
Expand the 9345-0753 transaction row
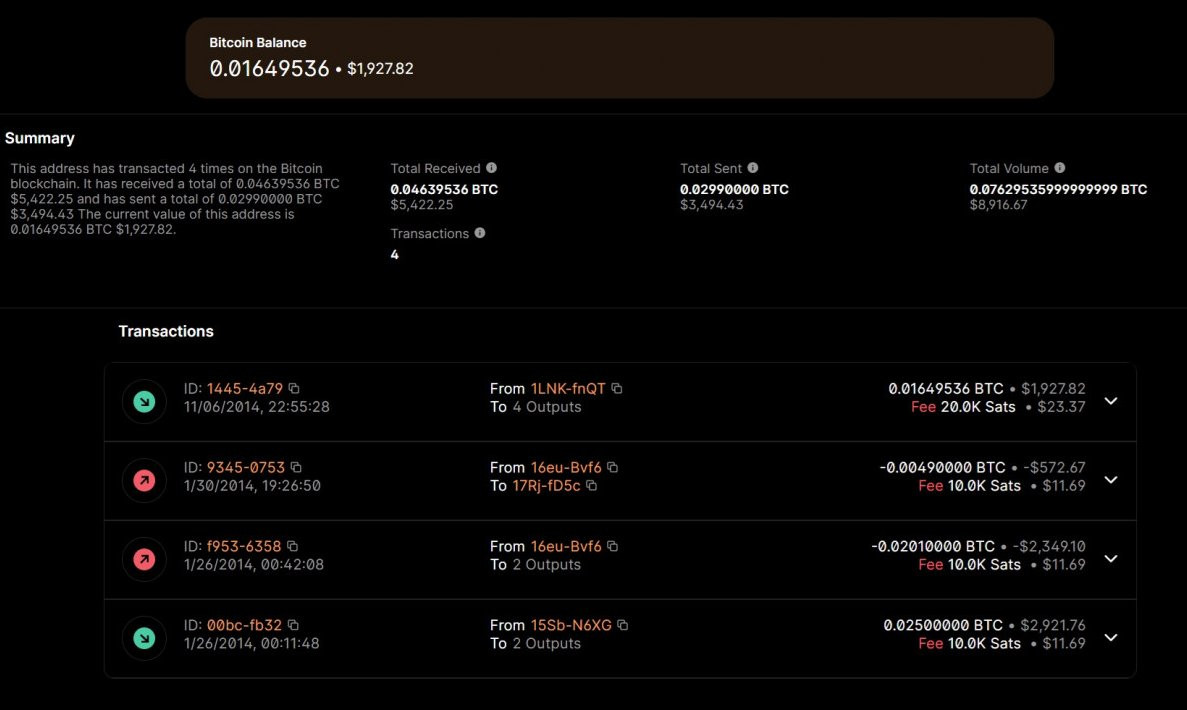click(x=1110, y=480)
